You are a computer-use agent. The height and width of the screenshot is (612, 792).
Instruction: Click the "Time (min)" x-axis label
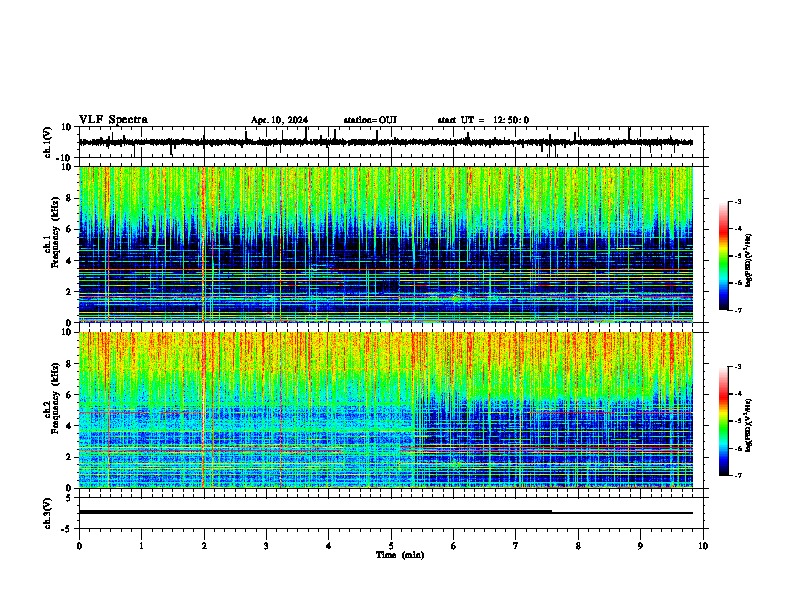pyautogui.click(x=400, y=555)
